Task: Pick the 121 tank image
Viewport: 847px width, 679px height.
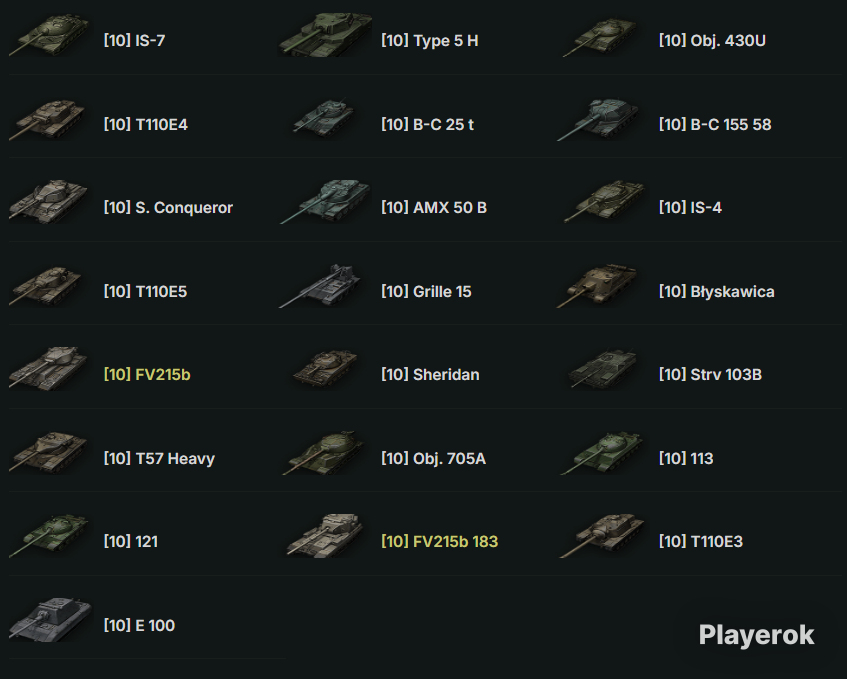Action: point(50,535)
